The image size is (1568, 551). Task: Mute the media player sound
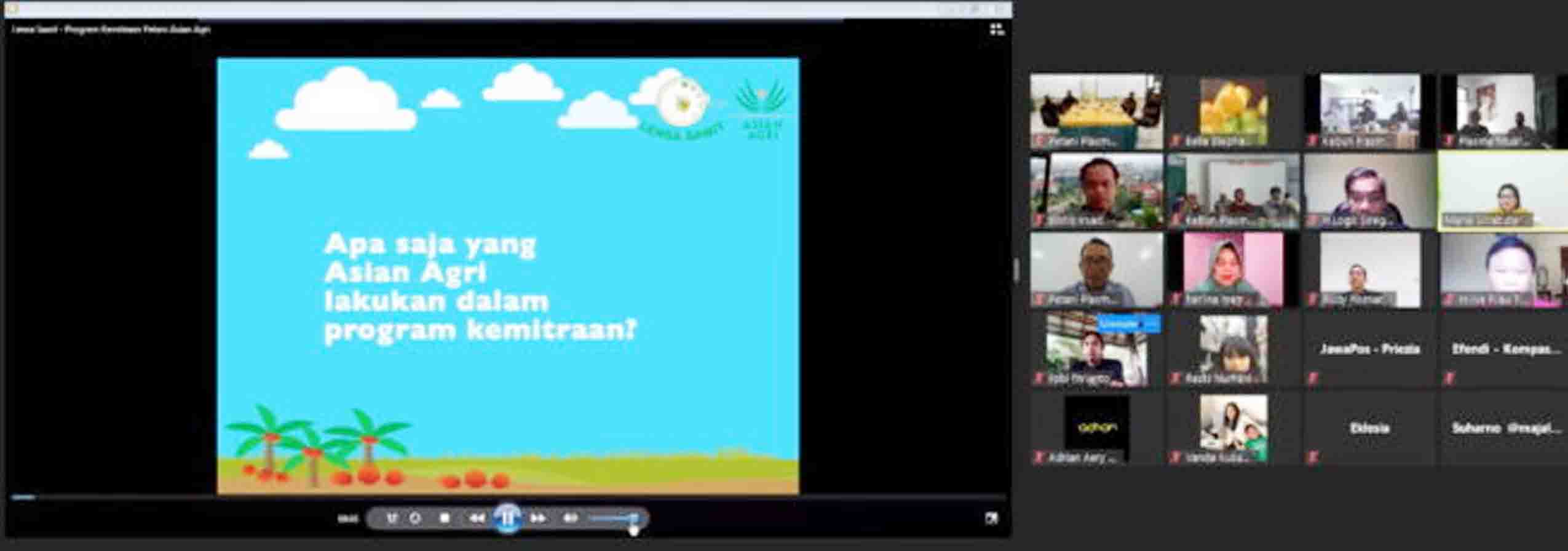pyautogui.click(x=571, y=518)
